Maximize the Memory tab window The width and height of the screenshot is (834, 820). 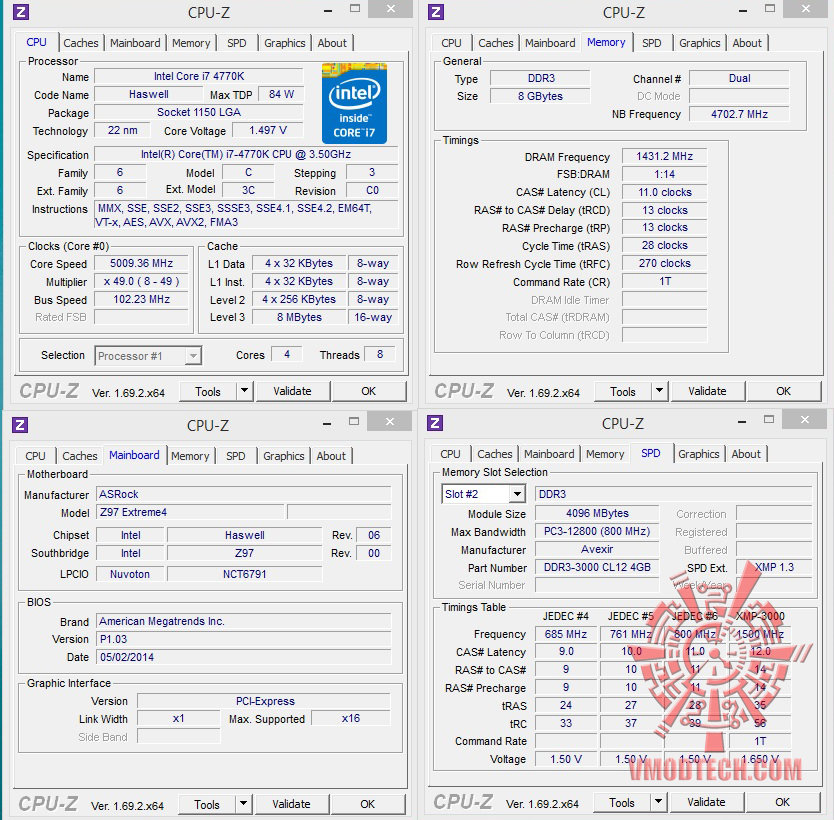(x=770, y=9)
